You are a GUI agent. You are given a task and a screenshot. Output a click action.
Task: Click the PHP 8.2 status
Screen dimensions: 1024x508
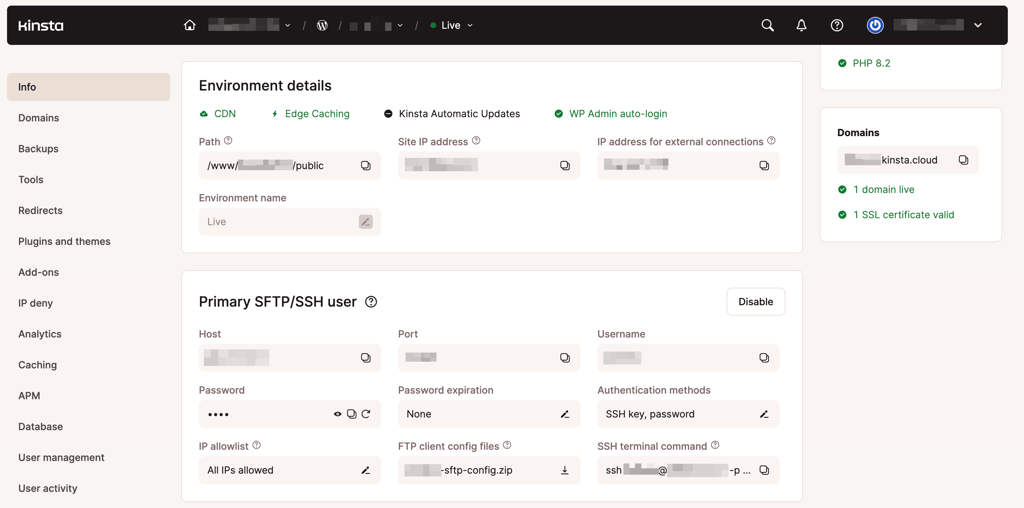click(864, 63)
